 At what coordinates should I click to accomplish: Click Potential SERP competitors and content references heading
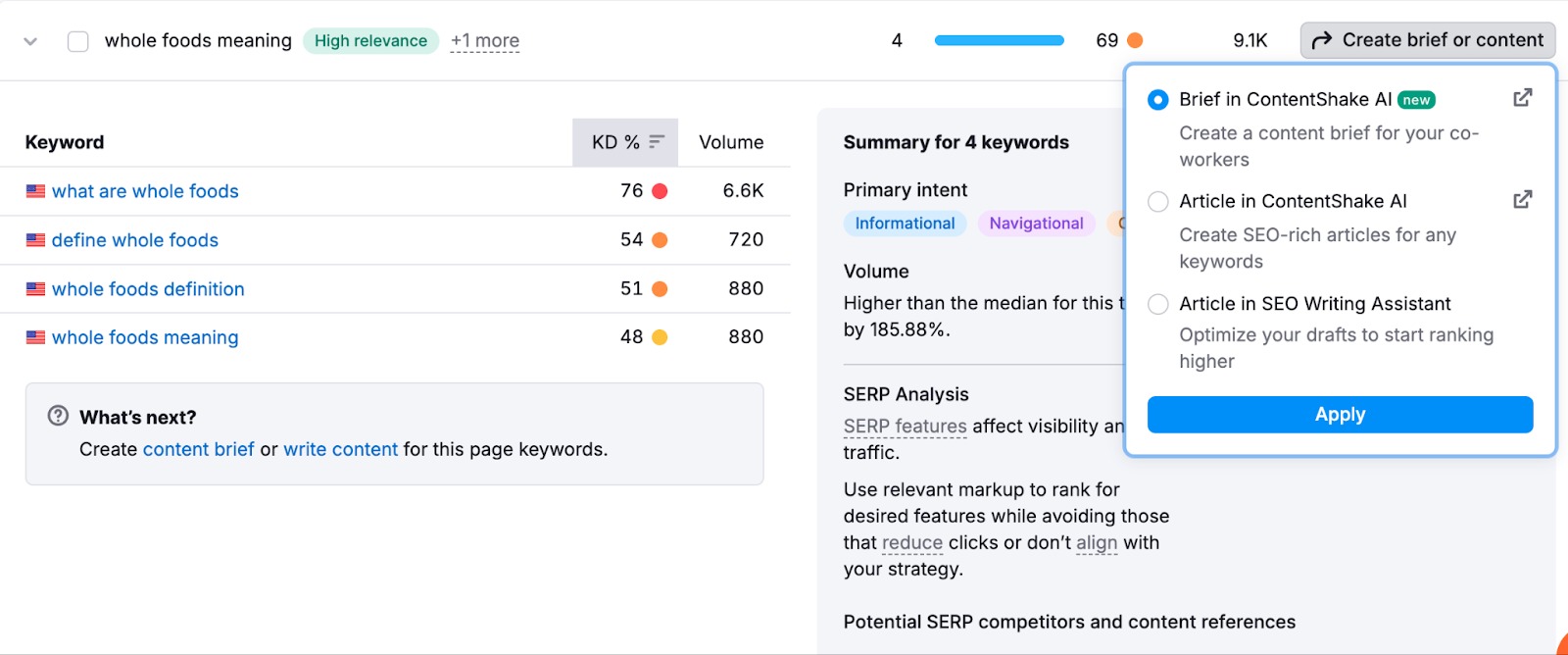(1069, 622)
